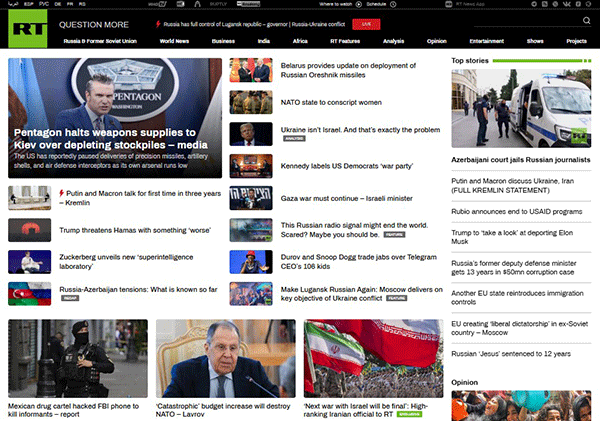Open Trump deporting Elon Musk story
600x421 pixels.
pyautogui.click(x=512, y=237)
